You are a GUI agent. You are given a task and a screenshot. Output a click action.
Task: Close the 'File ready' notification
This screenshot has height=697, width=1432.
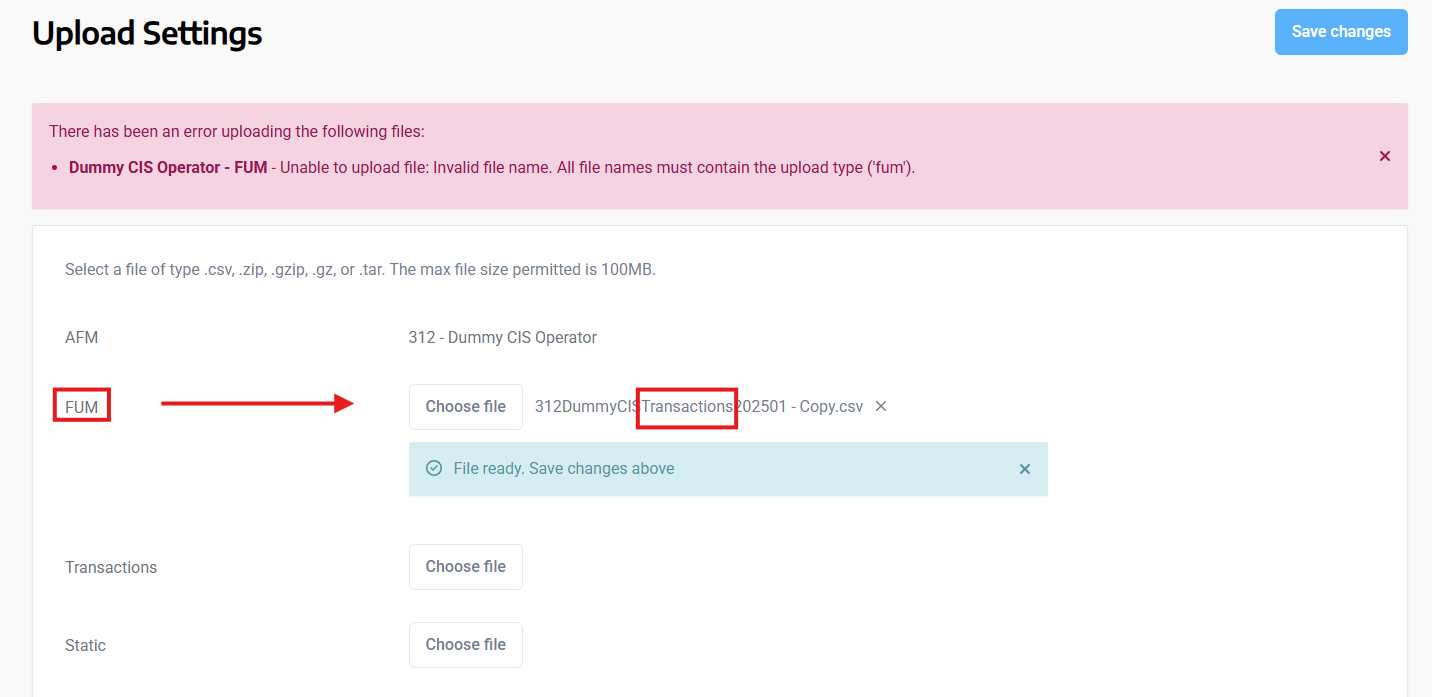(x=1025, y=469)
